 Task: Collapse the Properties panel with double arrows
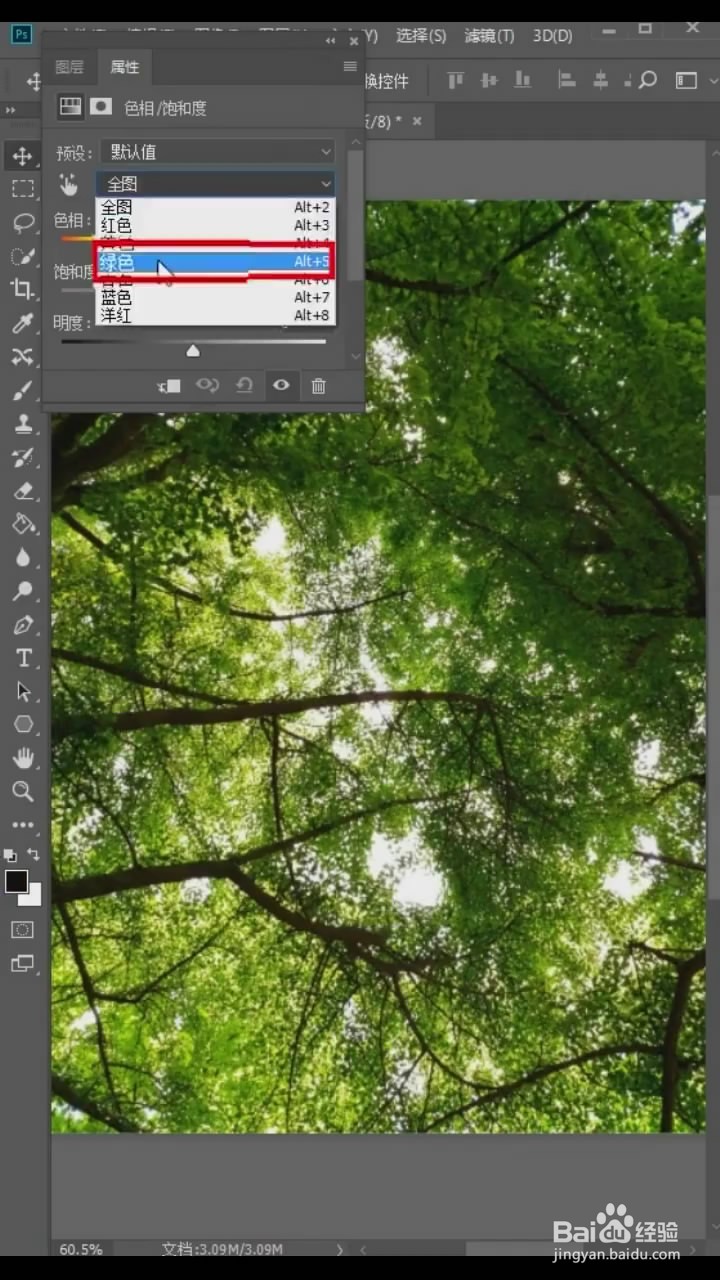331,42
